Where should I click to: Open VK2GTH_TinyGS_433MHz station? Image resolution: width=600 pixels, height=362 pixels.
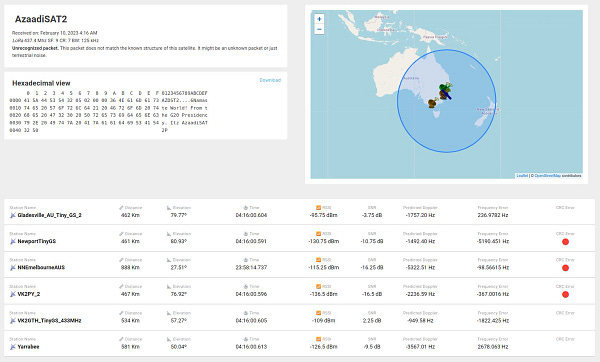tap(49, 321)
